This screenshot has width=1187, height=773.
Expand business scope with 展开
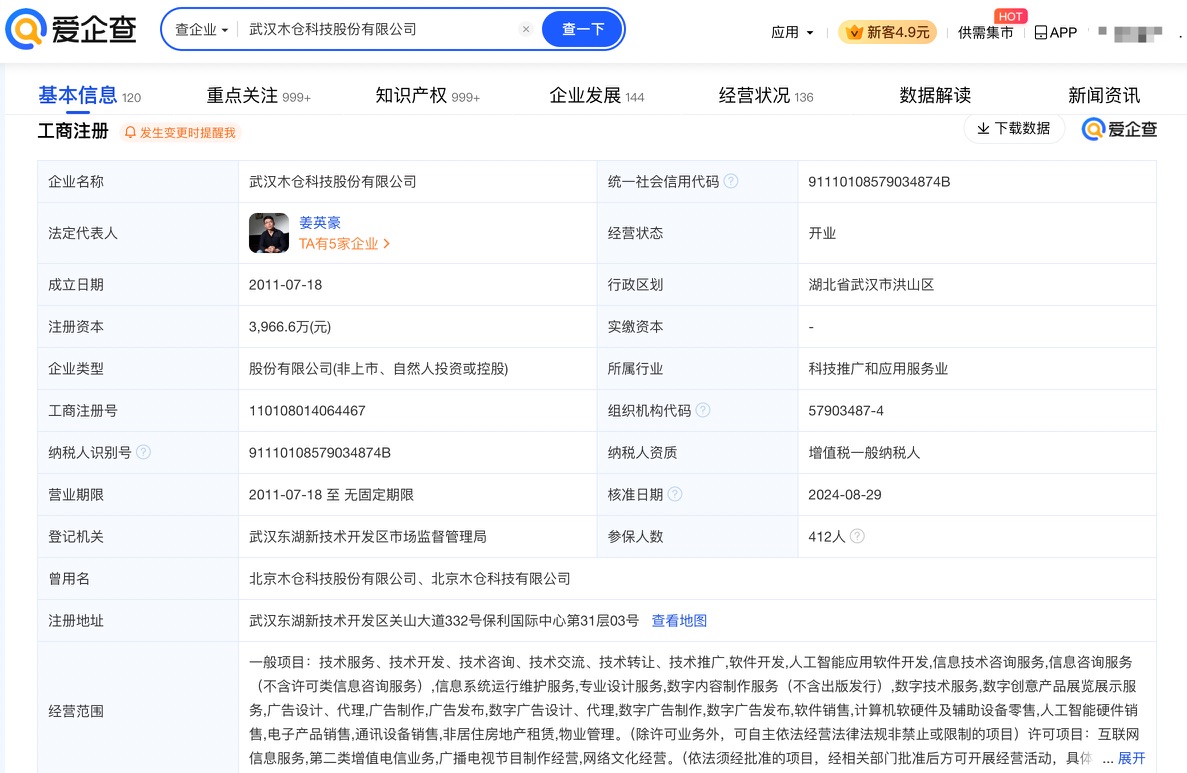[1132, 758]
